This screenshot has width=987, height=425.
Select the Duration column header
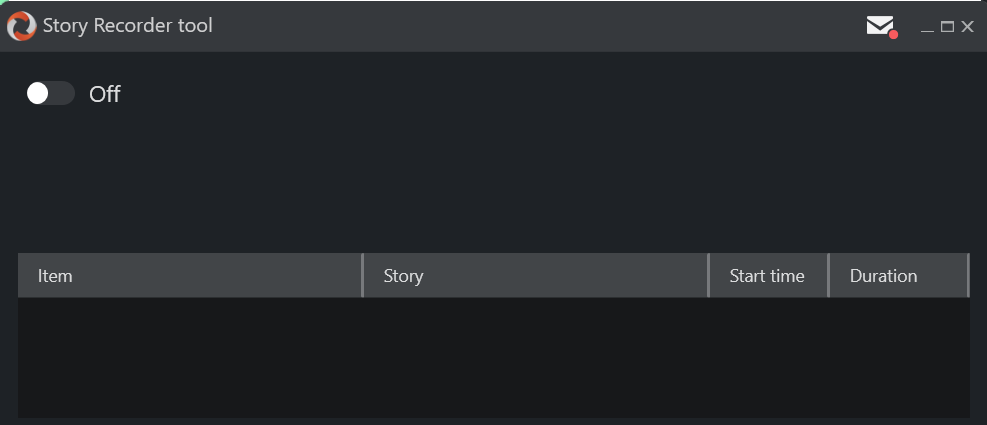coord(897,276)
